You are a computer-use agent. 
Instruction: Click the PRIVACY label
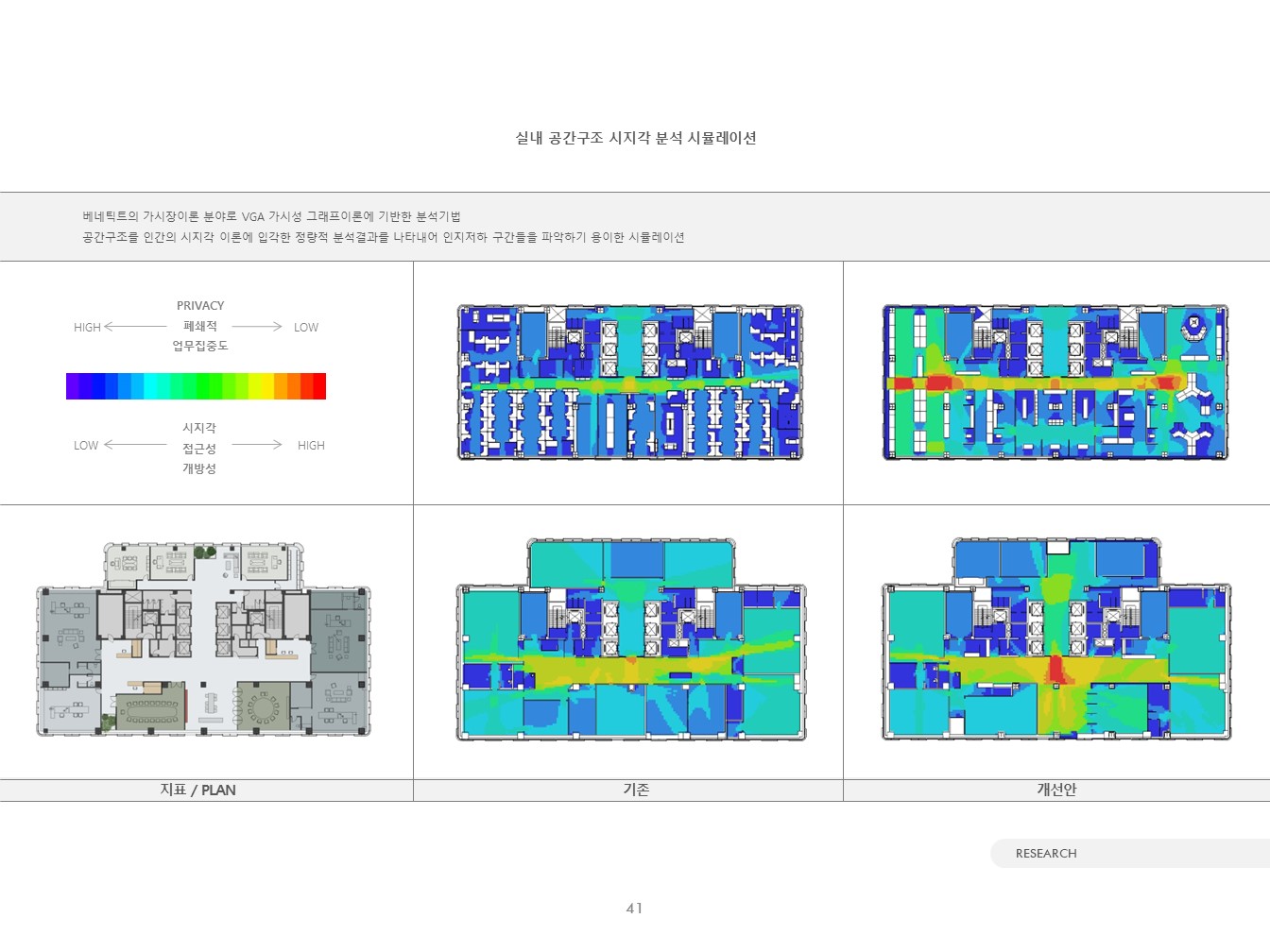click(200, 306)
